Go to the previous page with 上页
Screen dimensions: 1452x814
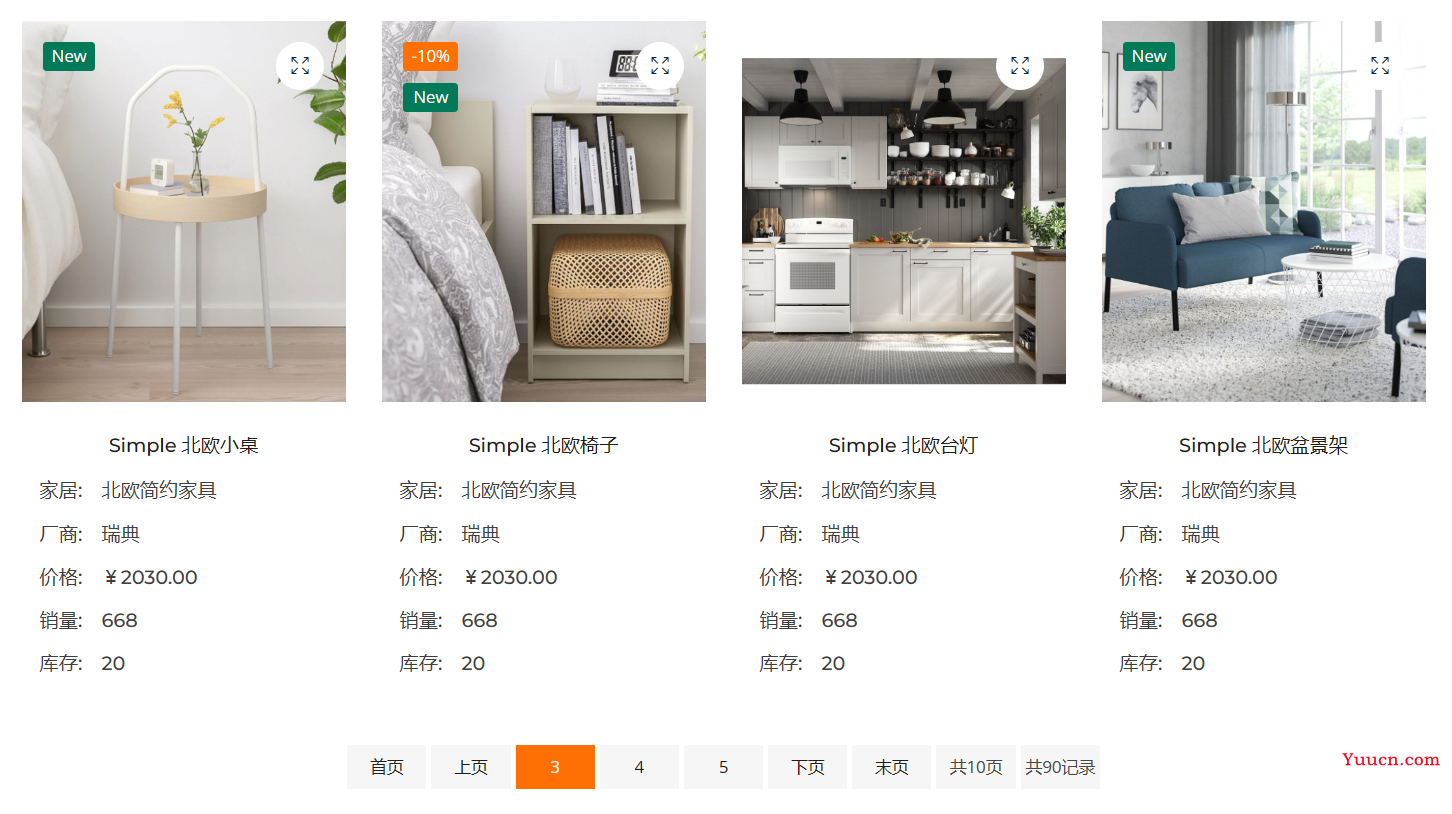pos(471,767)
